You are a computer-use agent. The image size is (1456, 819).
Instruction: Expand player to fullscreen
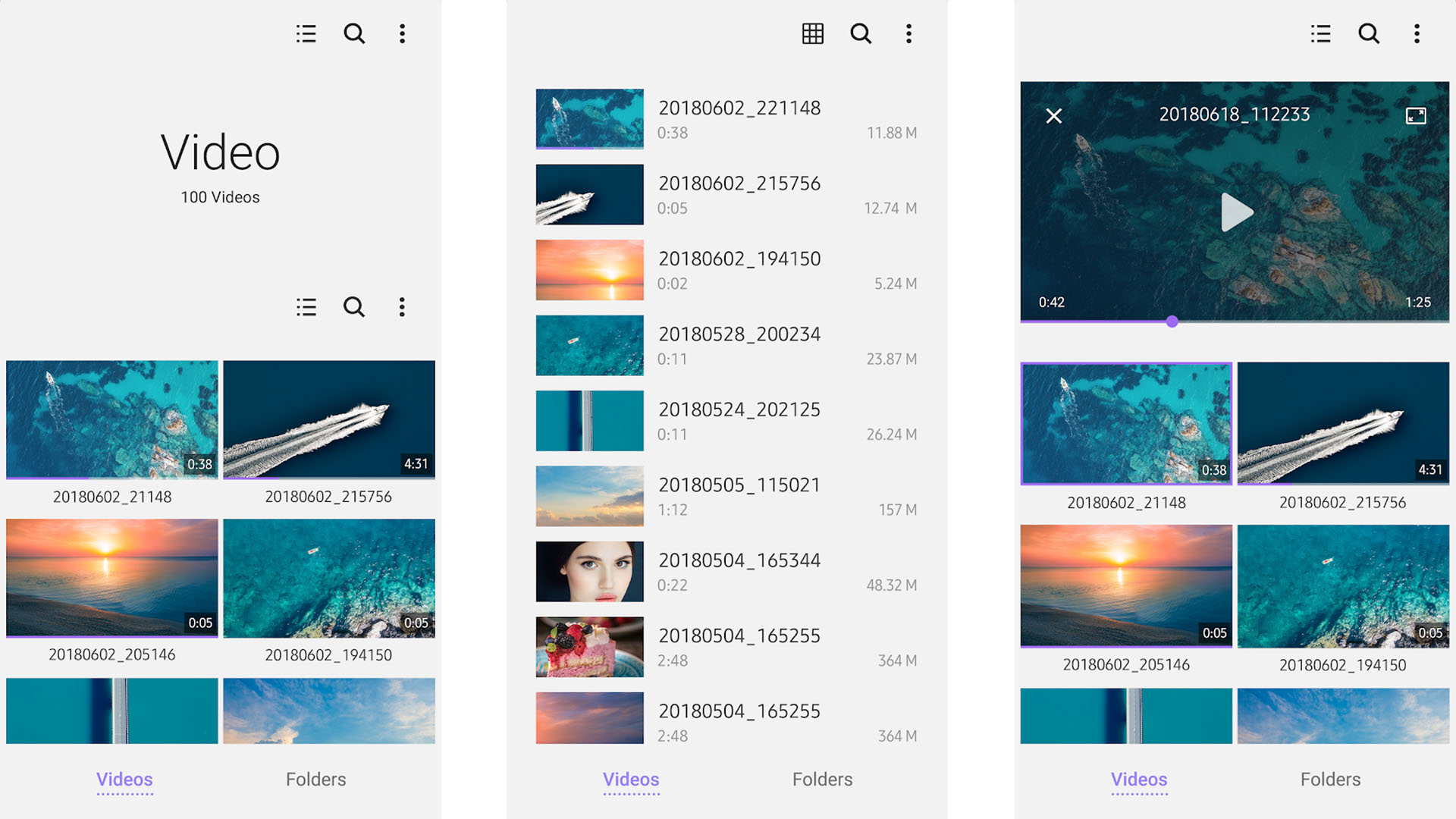(1416, 115)
